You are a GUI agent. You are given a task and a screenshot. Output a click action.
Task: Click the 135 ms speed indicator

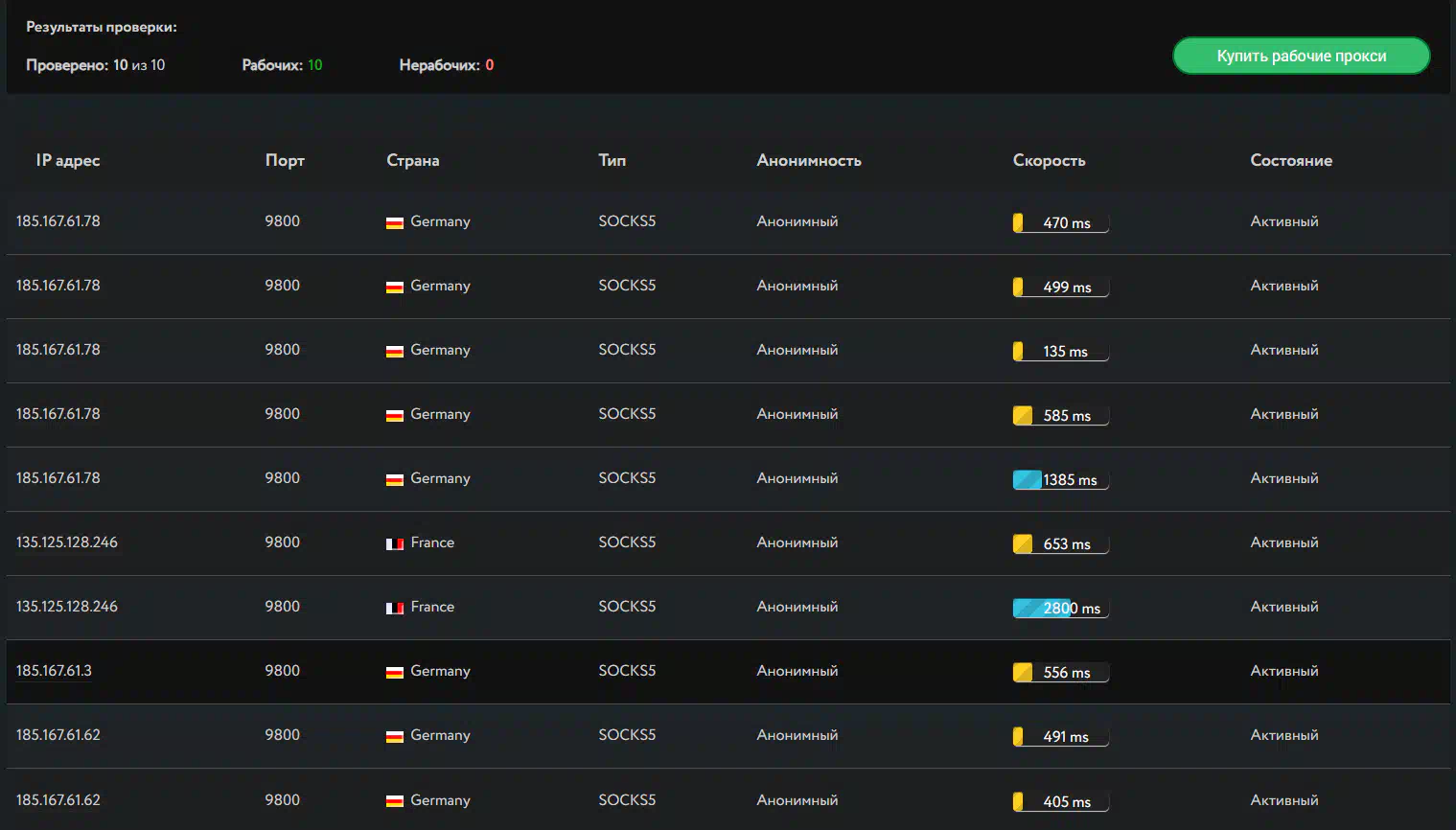tap(1061, 351)
